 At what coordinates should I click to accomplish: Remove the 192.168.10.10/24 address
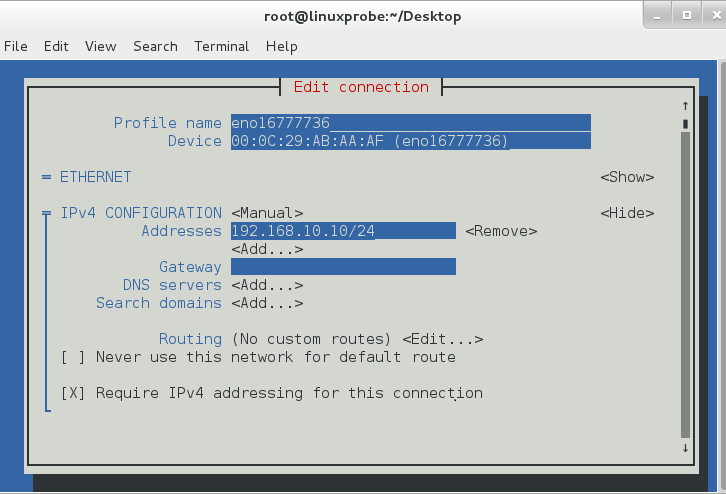point(501,231)
